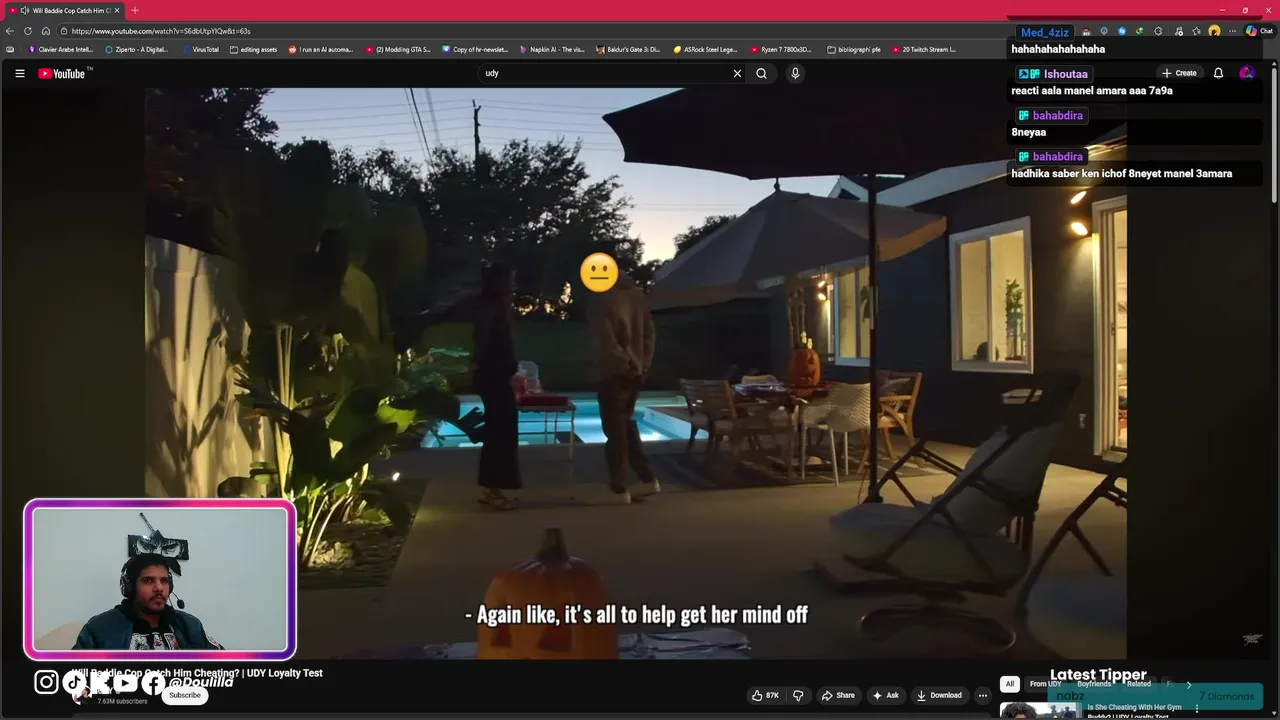Click the '7.63M subscribers' text
This screenshot has height=720, width=1280.
point(122,701)
